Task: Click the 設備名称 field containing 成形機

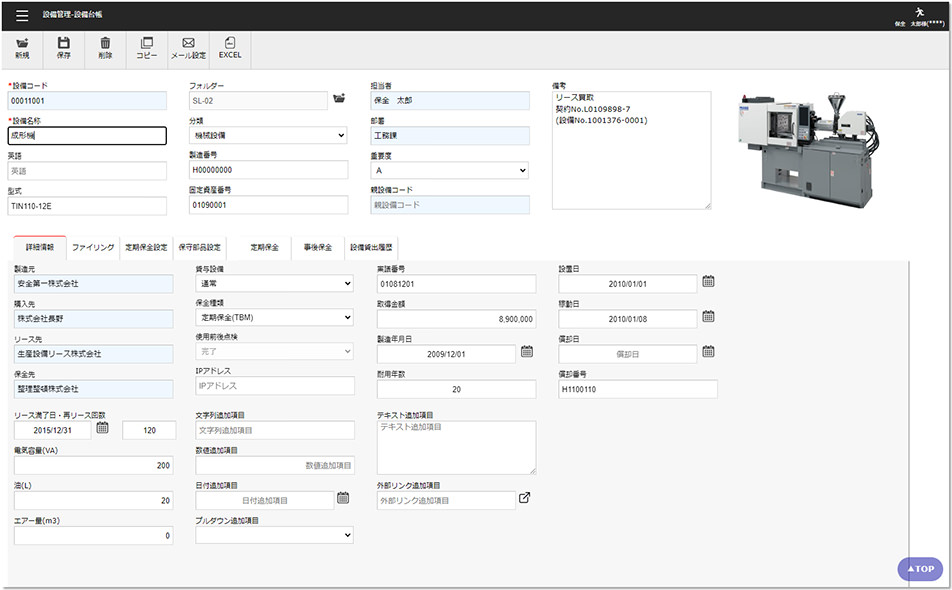Action: pyautogui.click(x=87, y=135)
